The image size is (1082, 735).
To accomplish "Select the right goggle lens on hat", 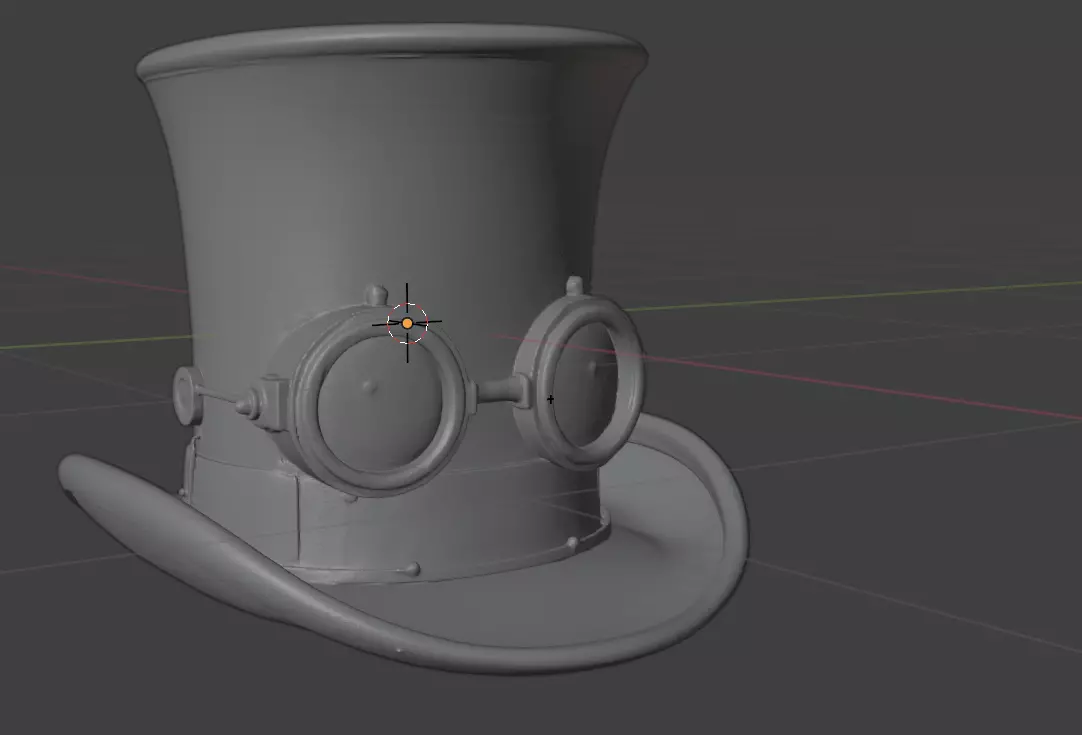I will tap(585, 384).
